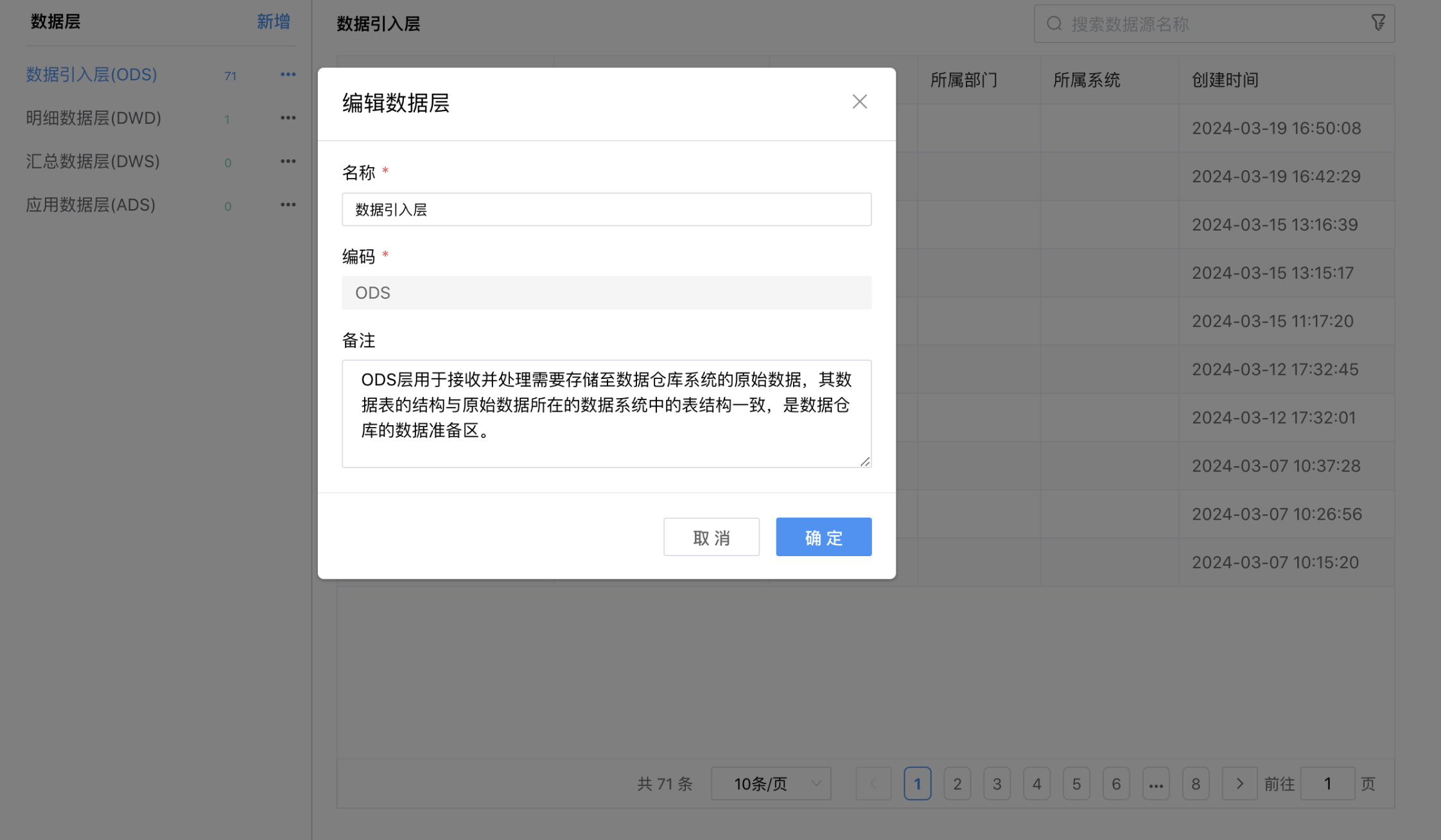Click the search magnifier icon
The image size is (1441, 840).
point(1053,23)
